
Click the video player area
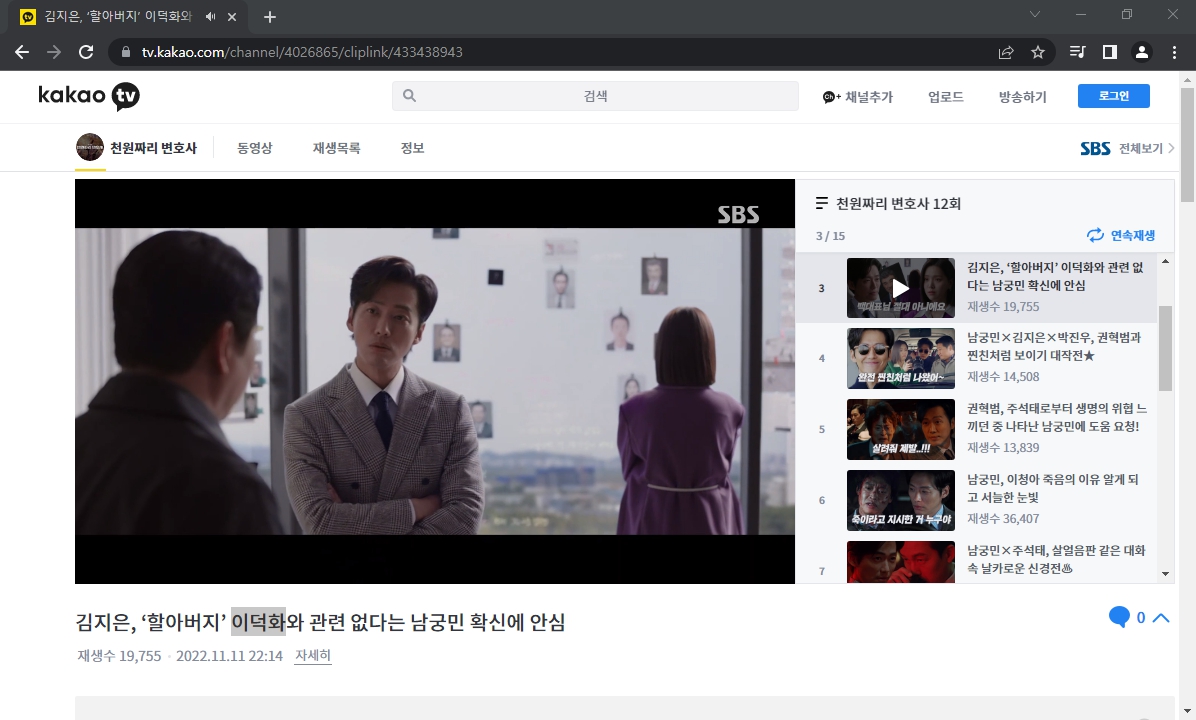(435, 381)
